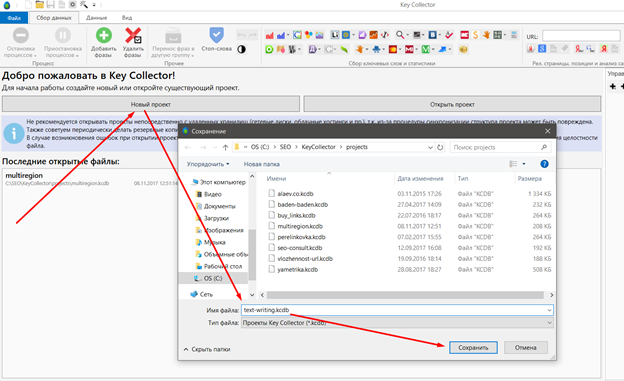Click the blue Google 8 icon under URL

pyautogui.click(x=542, y=49)
